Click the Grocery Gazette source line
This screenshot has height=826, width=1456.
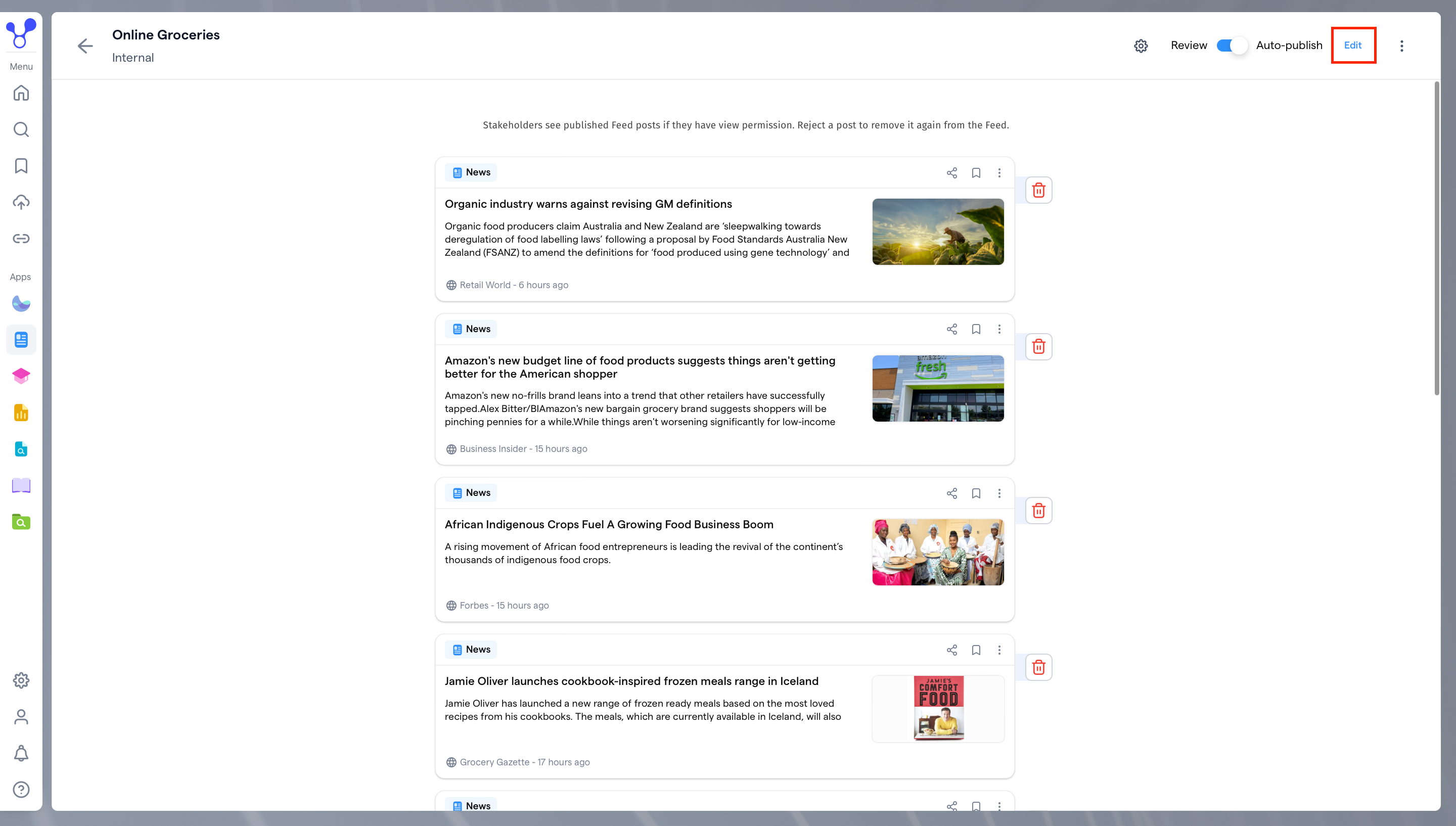pos(518,762)
